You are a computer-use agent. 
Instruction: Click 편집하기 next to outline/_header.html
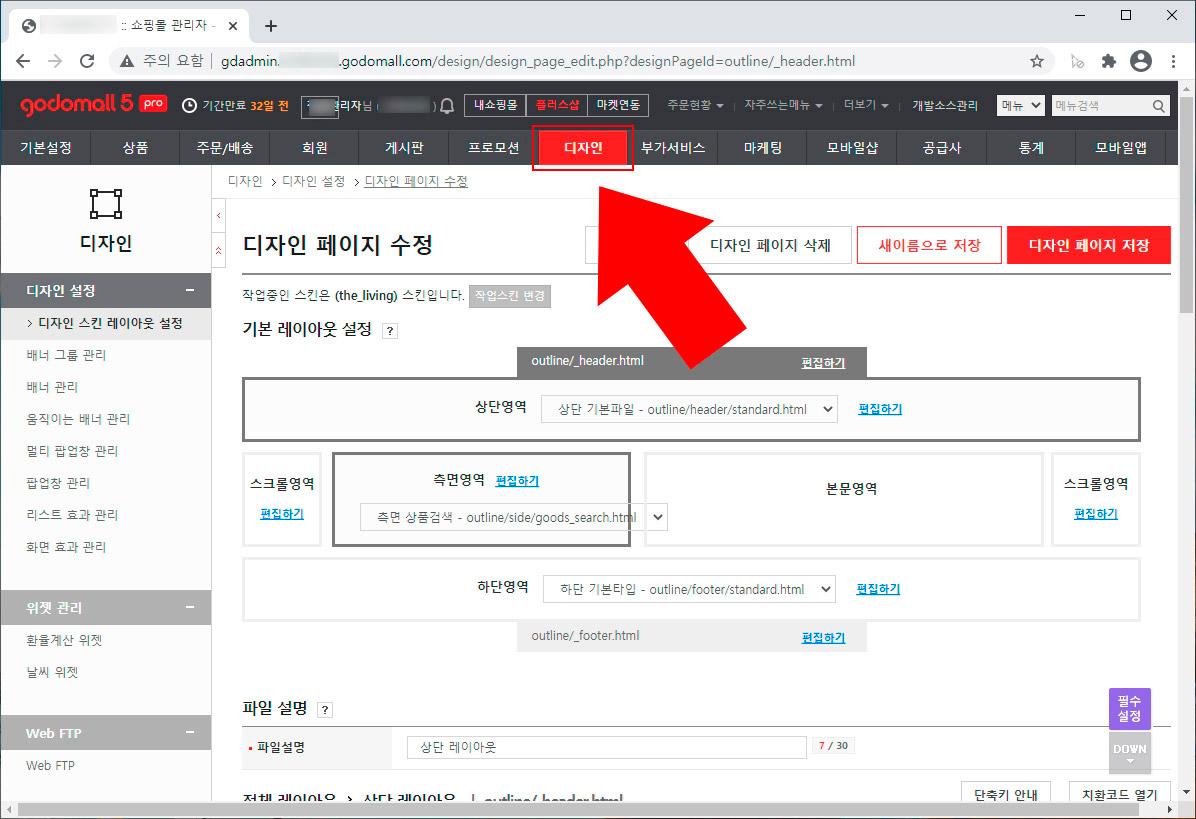[823, 363]
